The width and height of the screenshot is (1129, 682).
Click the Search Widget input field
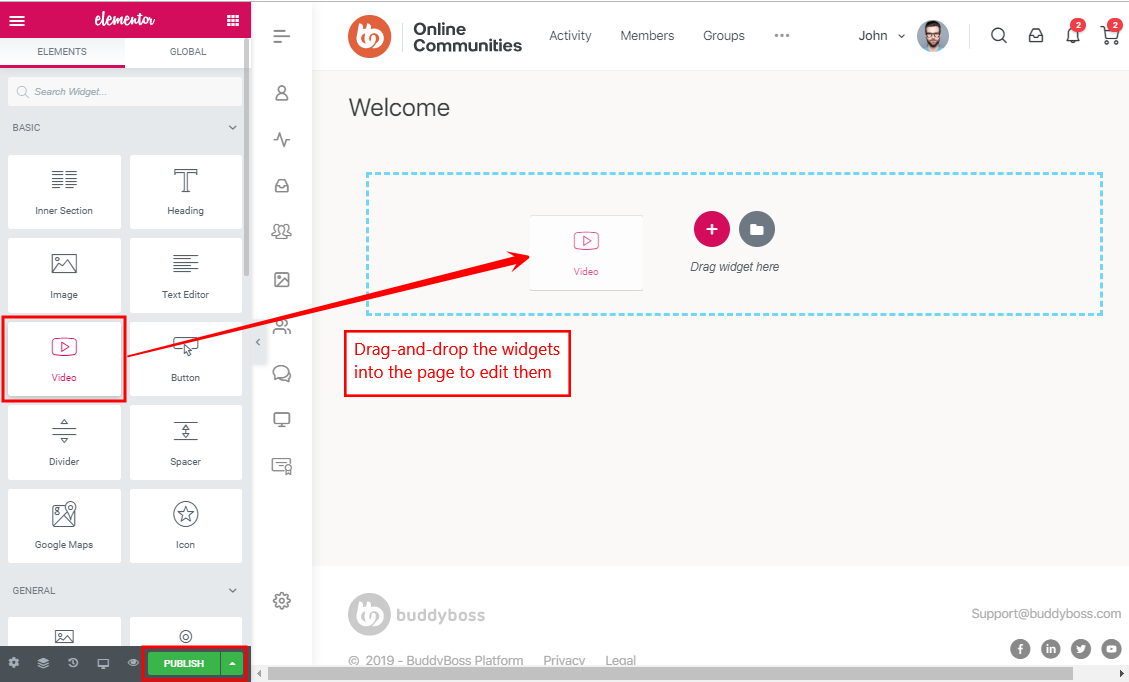click(124, 91)
